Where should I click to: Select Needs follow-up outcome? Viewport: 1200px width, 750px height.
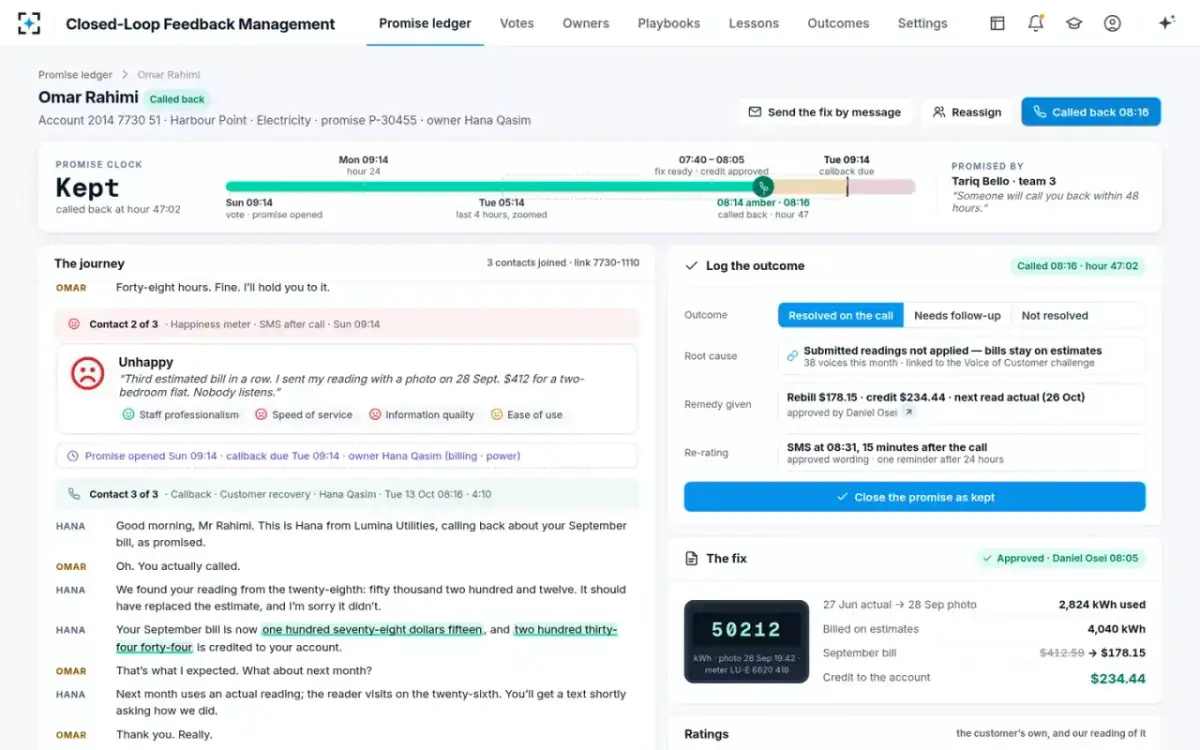[957, 315]
